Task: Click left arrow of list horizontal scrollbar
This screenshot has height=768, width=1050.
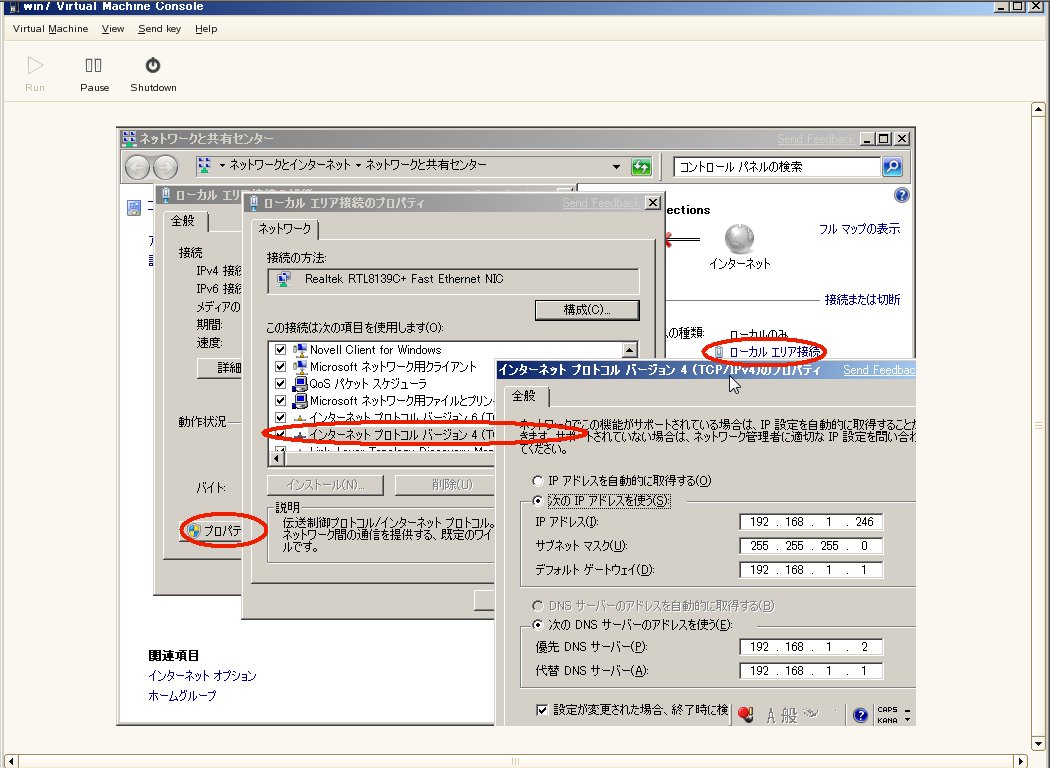Action: tap(276, 459)
